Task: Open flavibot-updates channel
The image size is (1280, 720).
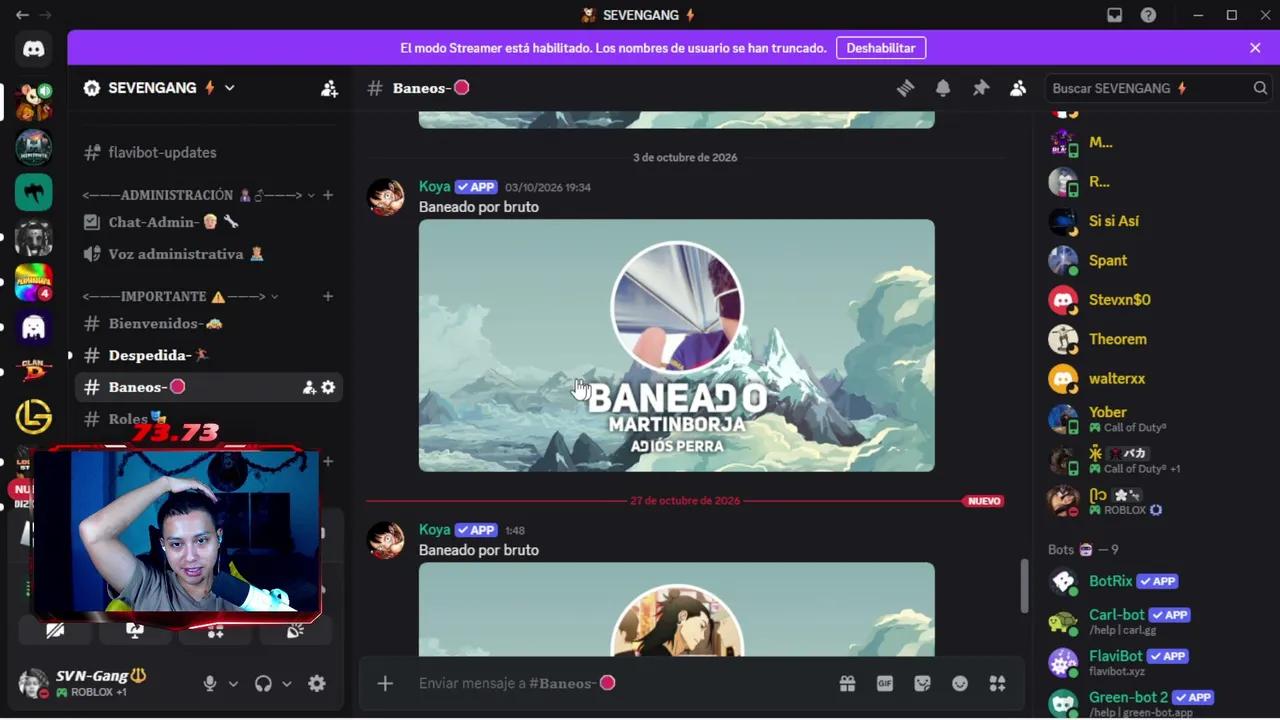Action: (208, 153)
